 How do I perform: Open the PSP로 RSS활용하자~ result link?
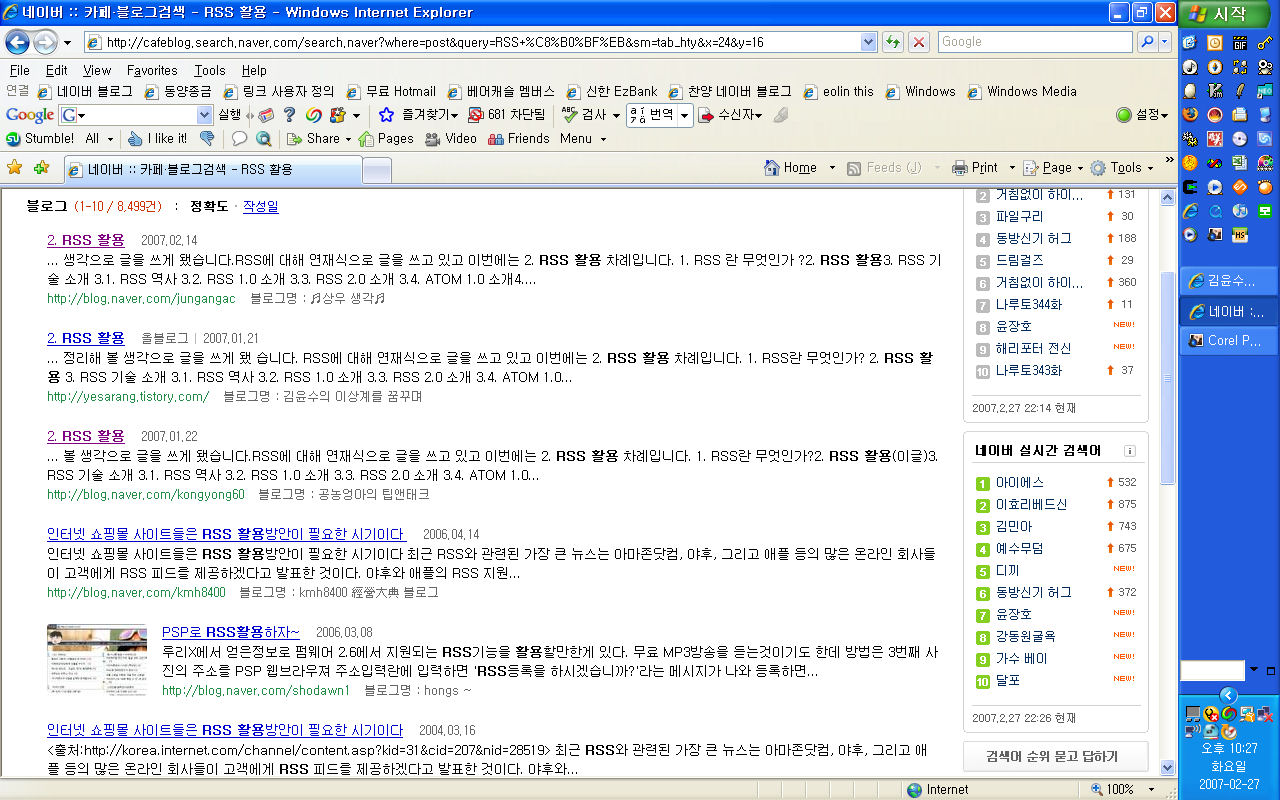coord(231,632)
